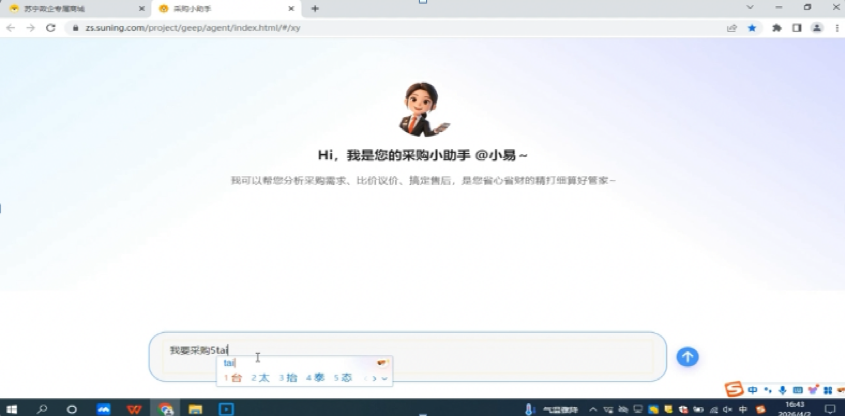The image size is (845, 416).
Task: Click the chat input field
Action: point(407,357)
